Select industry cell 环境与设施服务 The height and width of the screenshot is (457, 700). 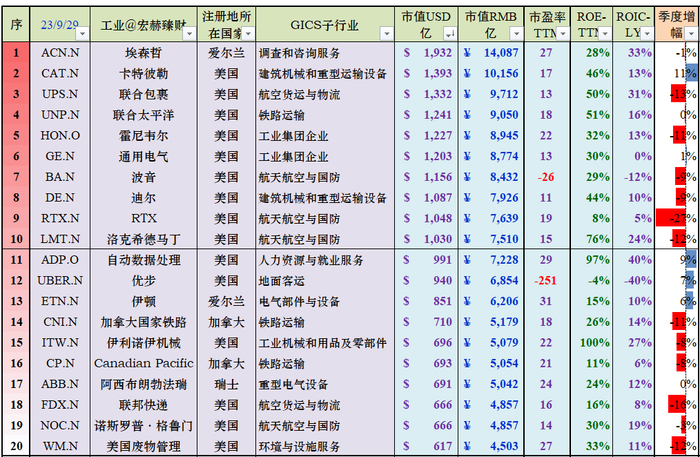(x=325, y=446)
